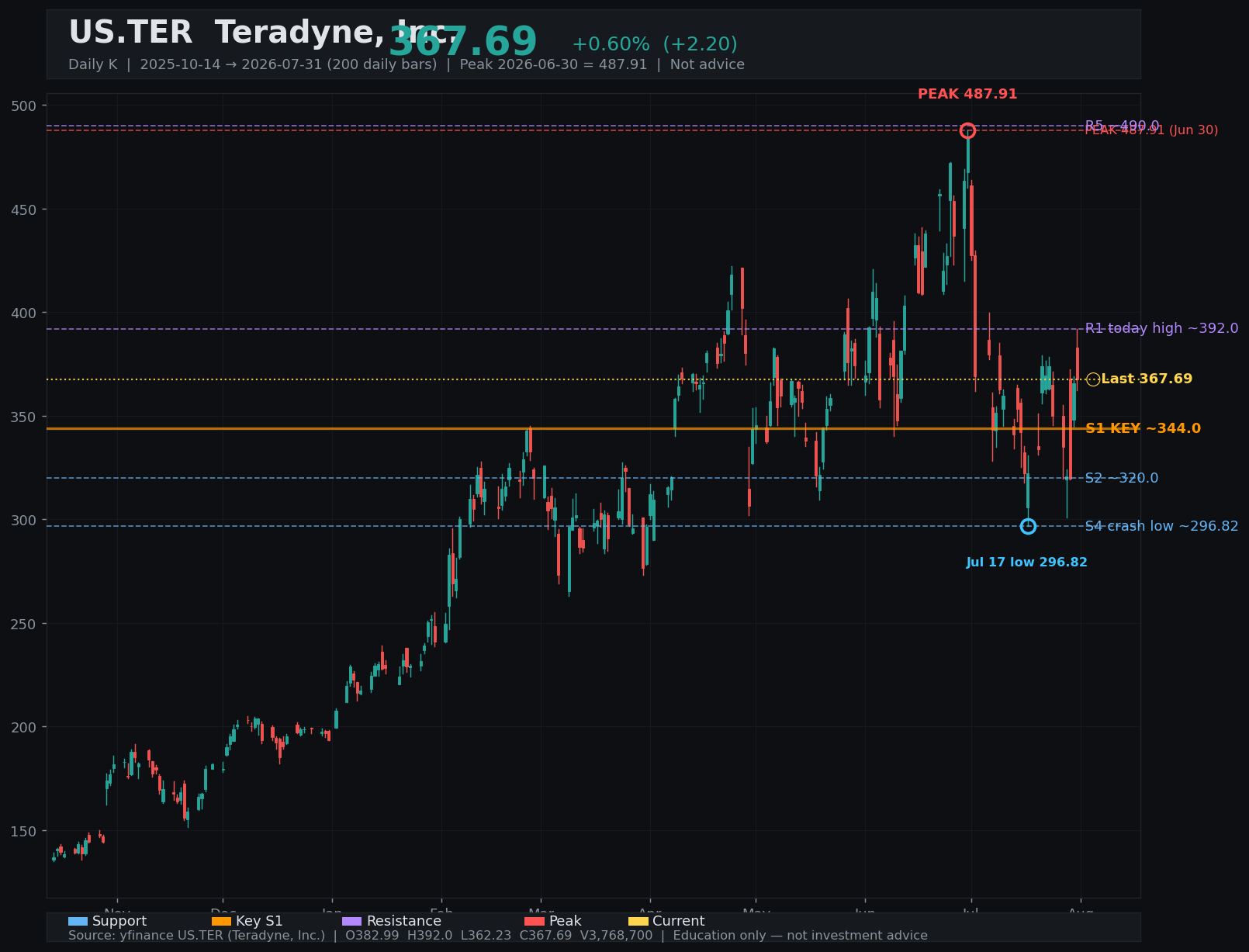Click the "S4 crash low ~296.82" label
This screenshot has height=952, width=1249.
(x=1161, y=526)
